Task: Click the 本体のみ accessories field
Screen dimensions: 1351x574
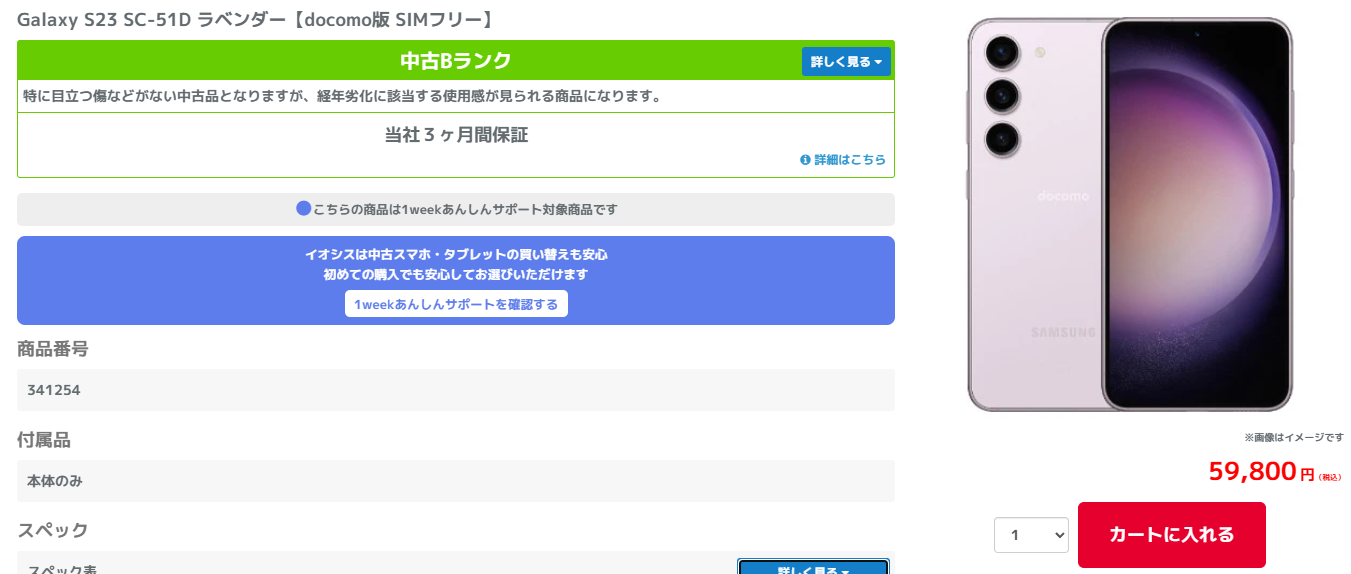Action: click(x=455, y=481)
